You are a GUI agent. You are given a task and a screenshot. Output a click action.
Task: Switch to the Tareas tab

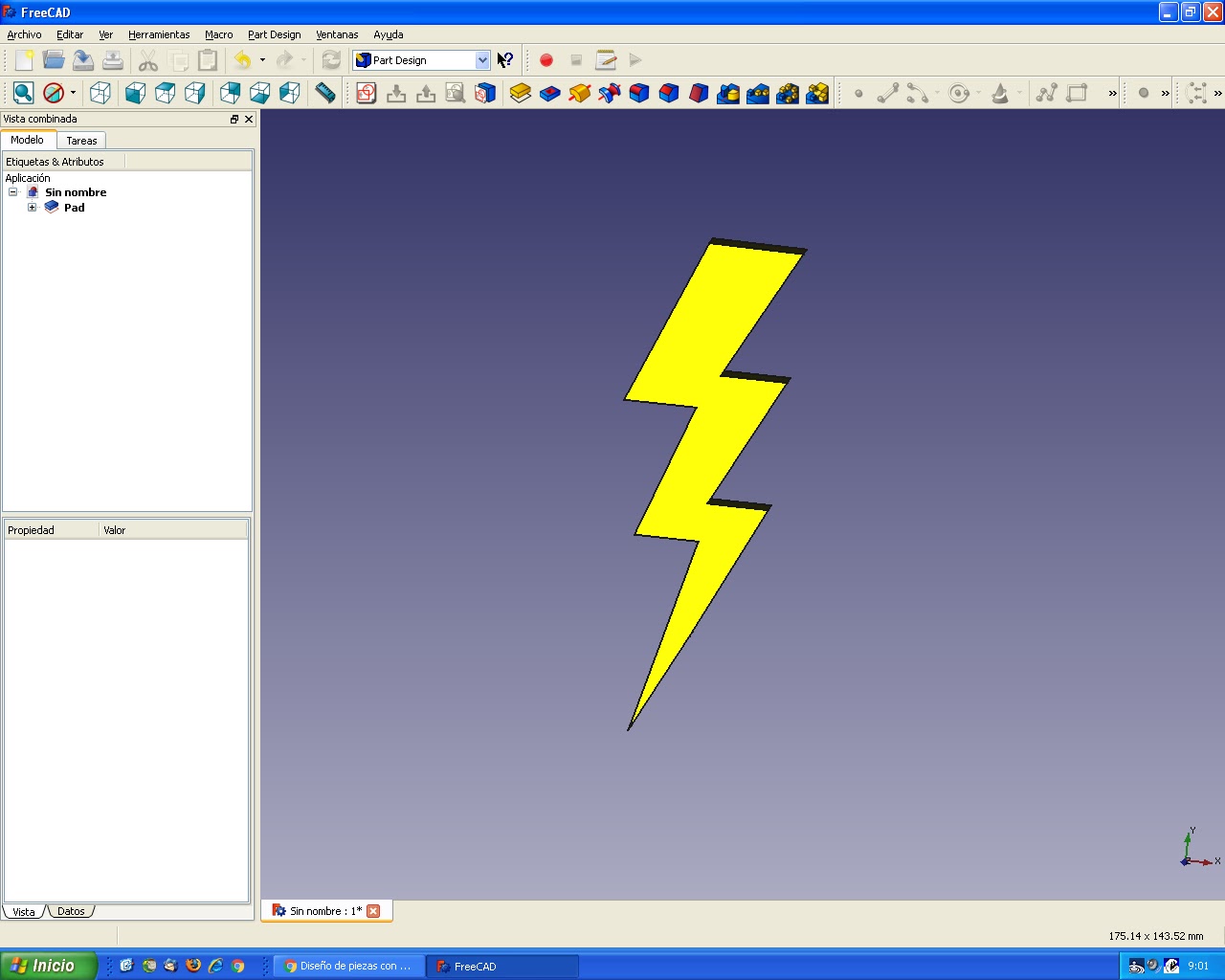[81, 141]
